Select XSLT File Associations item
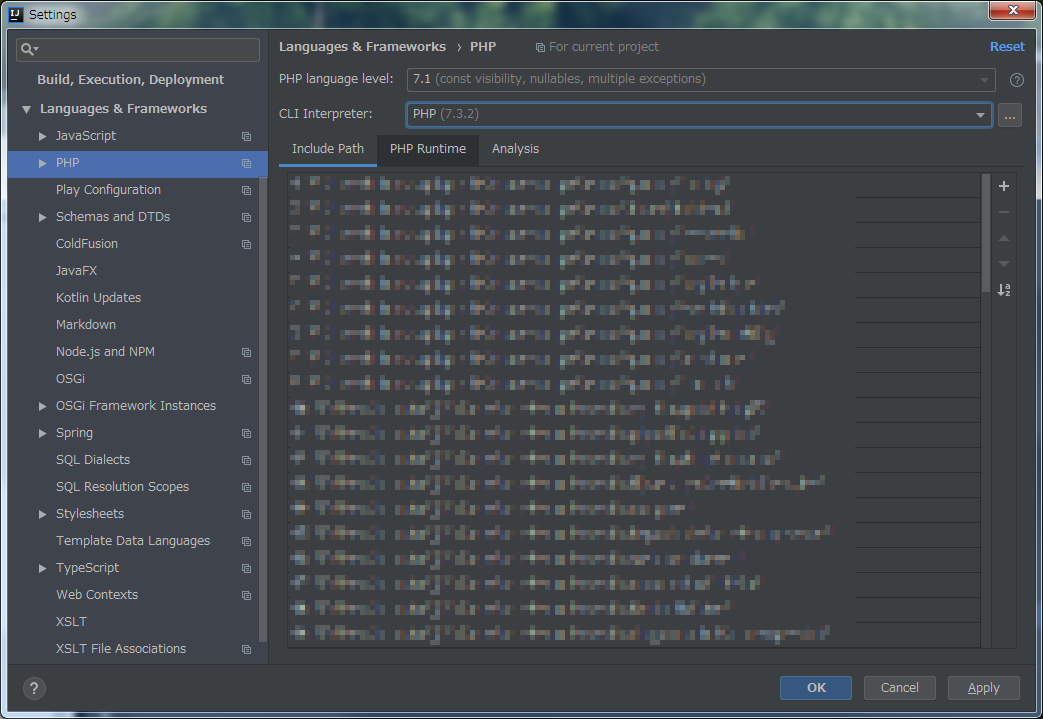Image resolution: width=1043 pixels, height=719 pixels. (121, 648)
